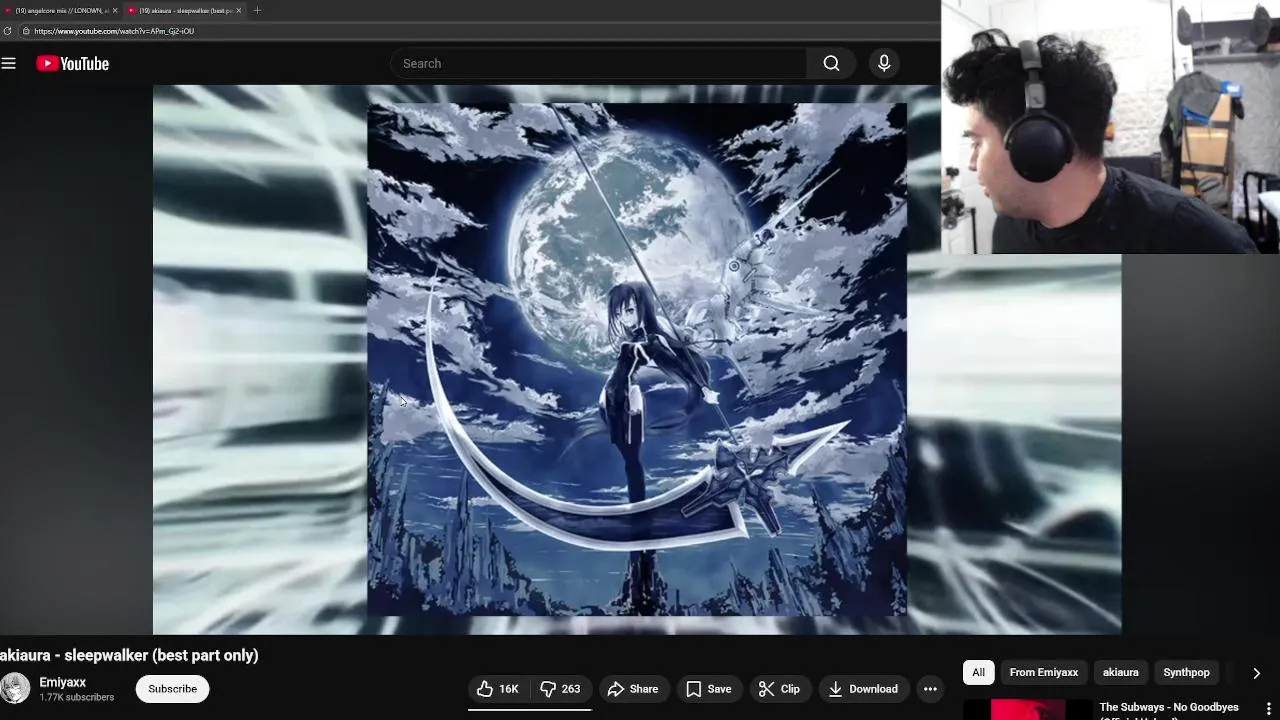Like the video with 16K thumbs up
Viewport: 1280px width, 720px height.
coord(498,689)
